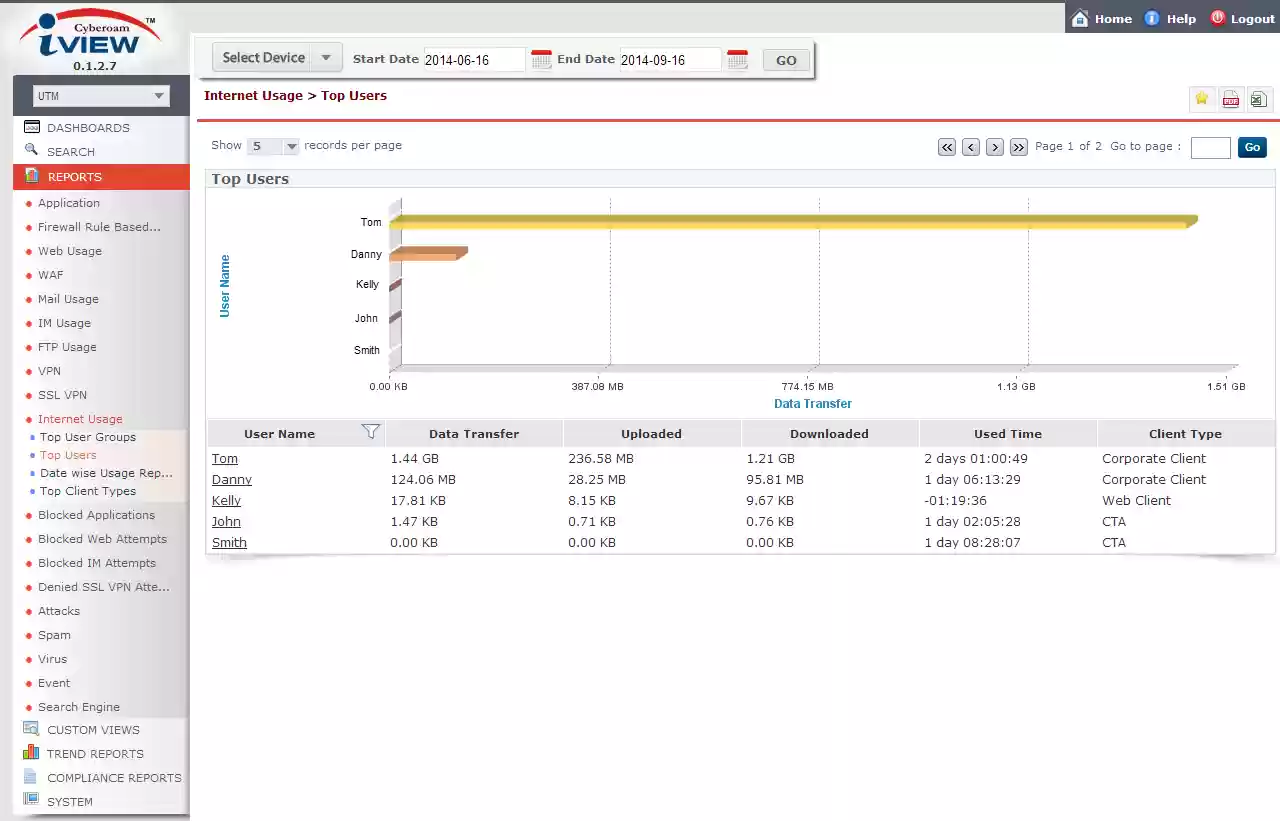
Task: Click the Go to page input field
Action: [x=1210, y=147]
